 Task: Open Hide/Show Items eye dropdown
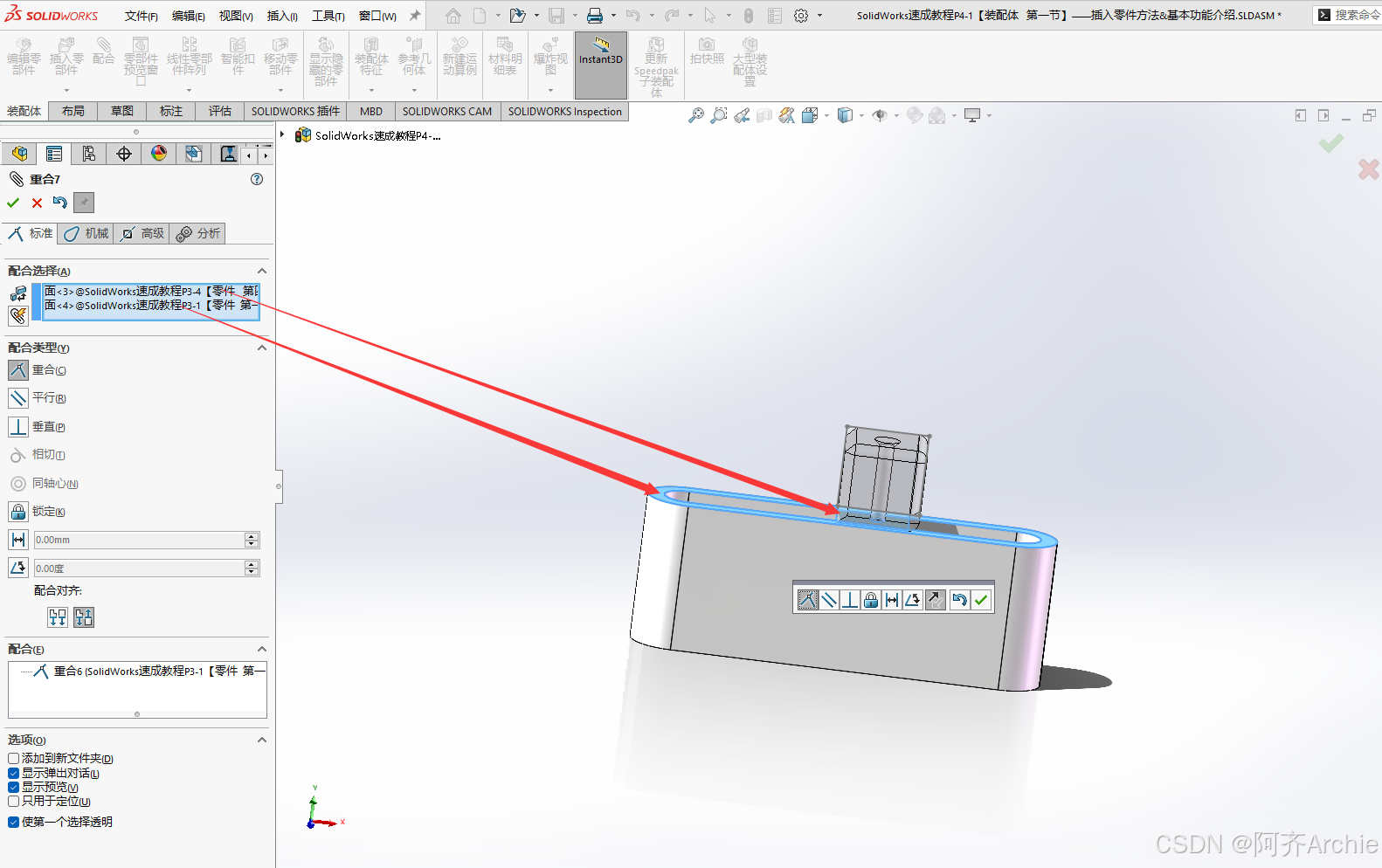[880, 115]
